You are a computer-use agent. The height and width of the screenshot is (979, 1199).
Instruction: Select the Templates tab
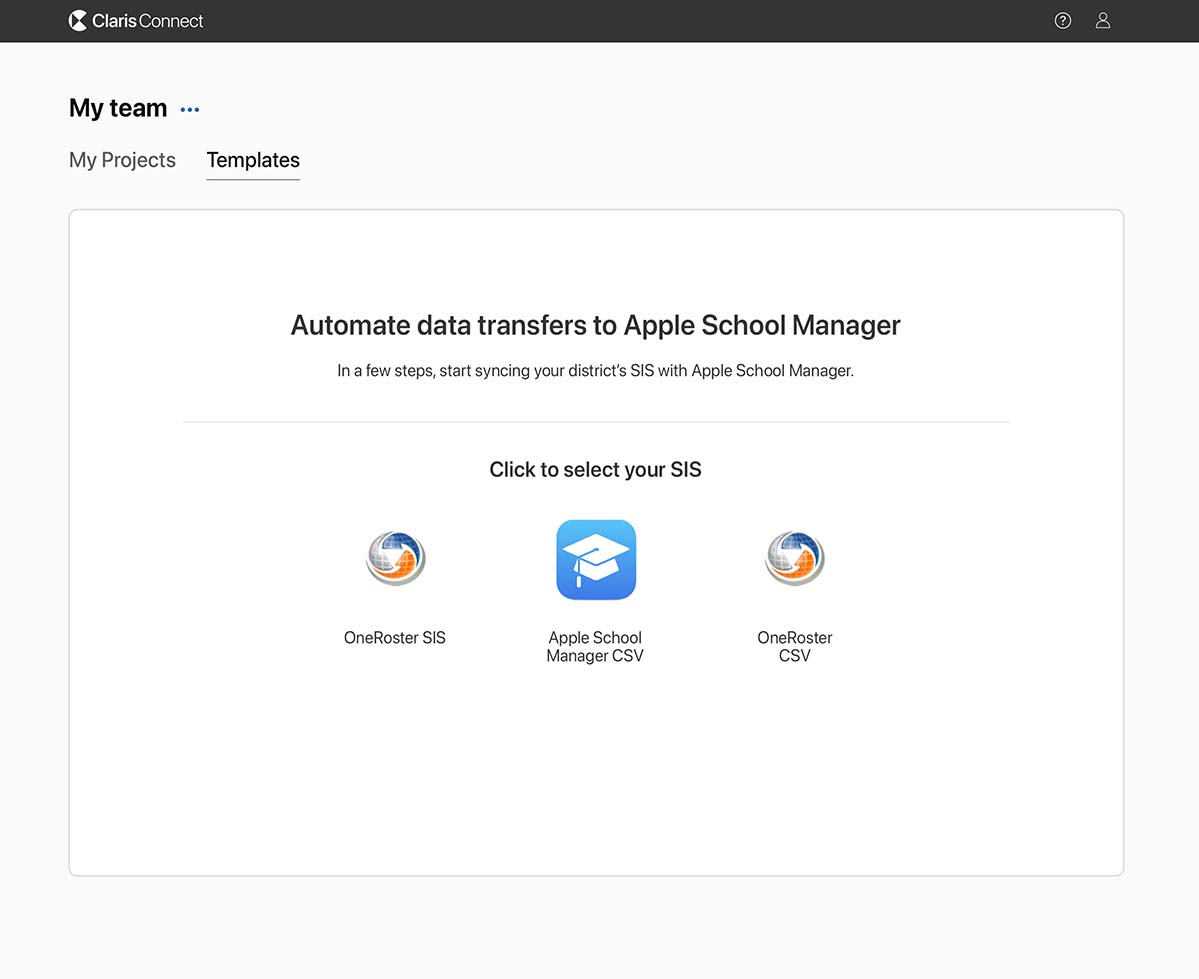point(253,160)
